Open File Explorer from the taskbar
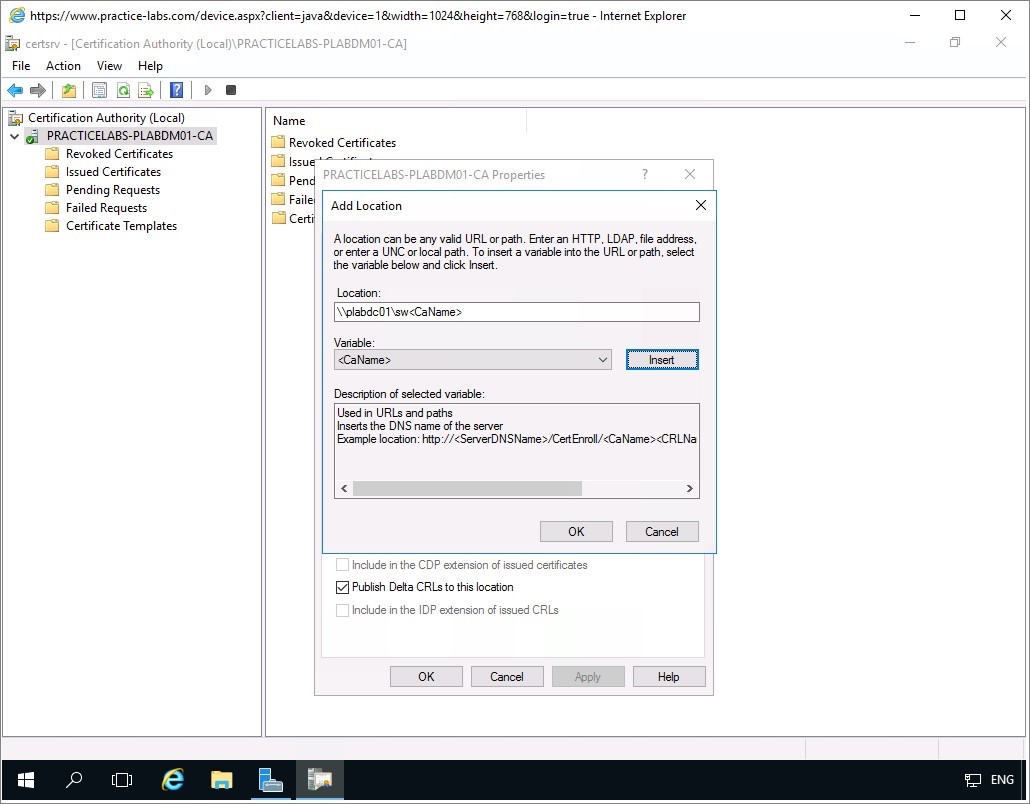Screen dimensions: 1030x804 tap(221, 780)
